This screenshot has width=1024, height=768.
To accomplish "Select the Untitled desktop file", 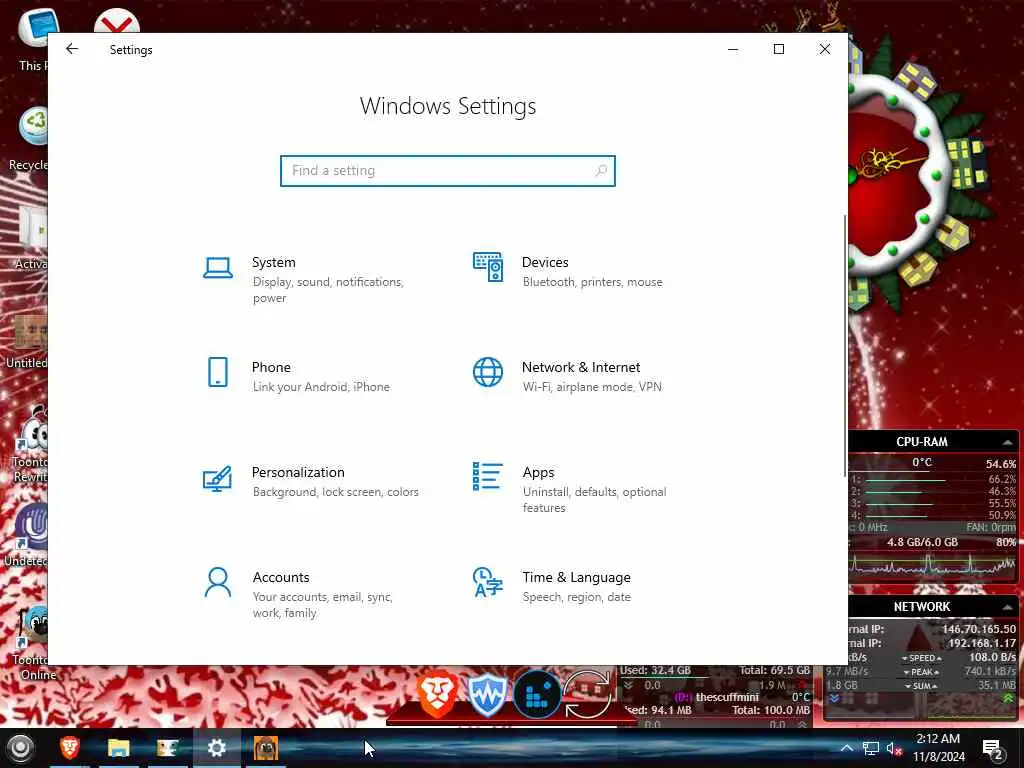I will (x=26, y=341).
